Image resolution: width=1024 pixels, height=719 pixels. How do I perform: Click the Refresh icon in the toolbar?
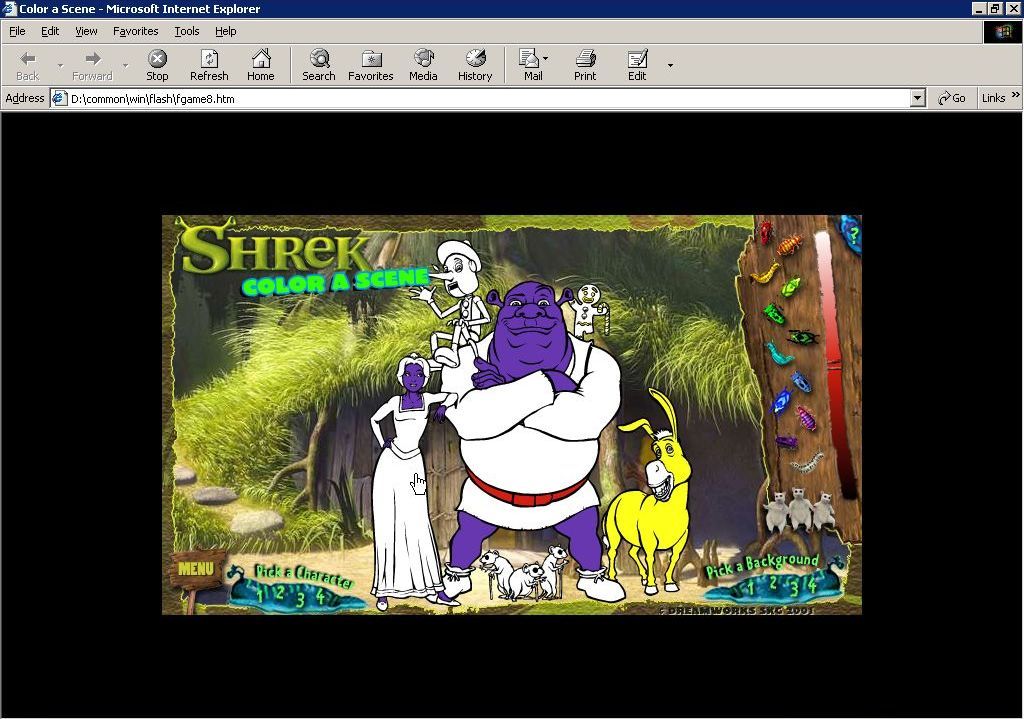pos(208,64)
